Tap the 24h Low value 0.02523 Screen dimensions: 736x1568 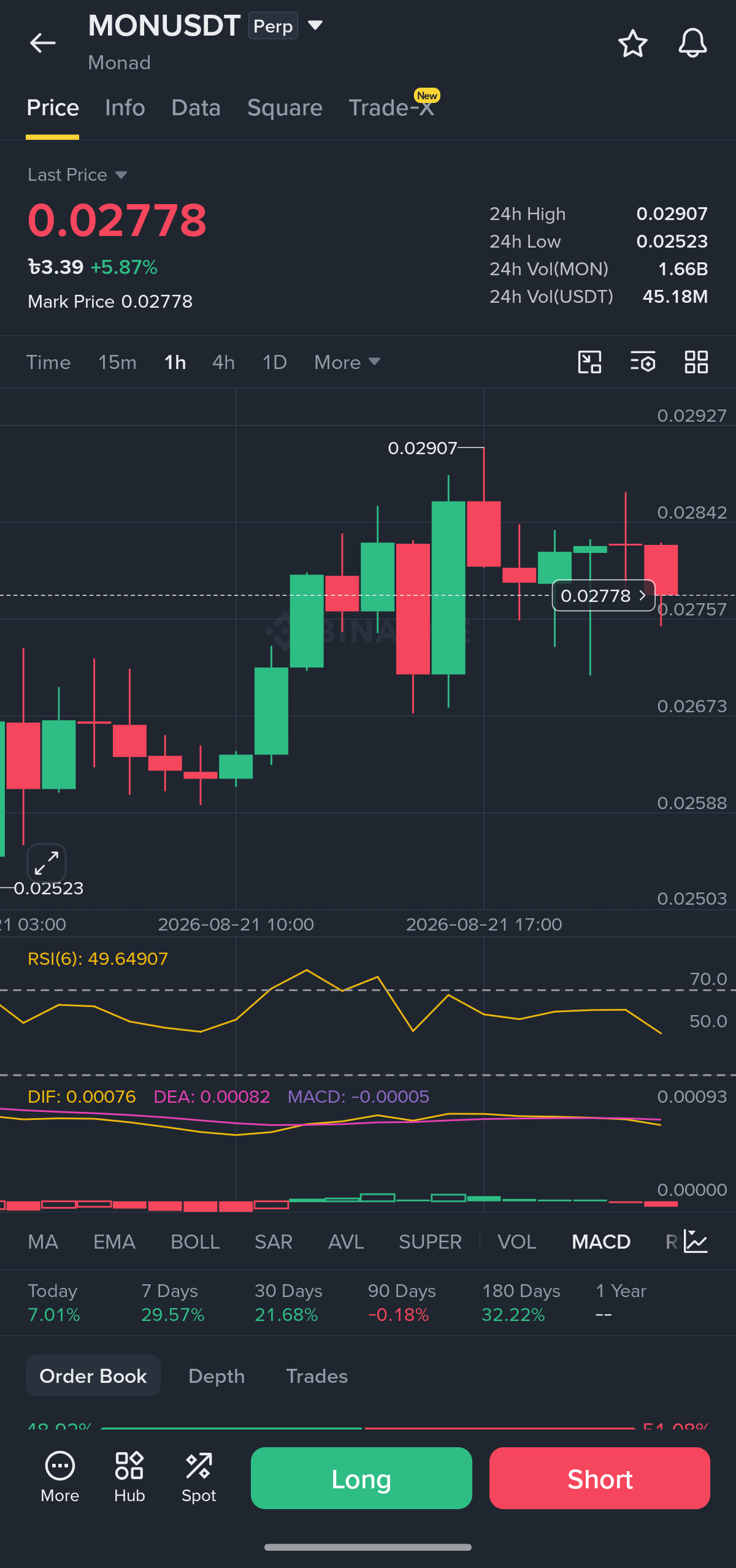click(x=672, y=242)
